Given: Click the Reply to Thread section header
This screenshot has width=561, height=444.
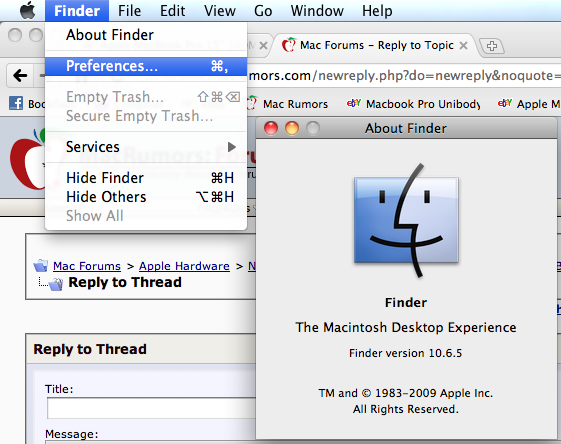Looking at the screenshot, I should [x=90, y=349].
